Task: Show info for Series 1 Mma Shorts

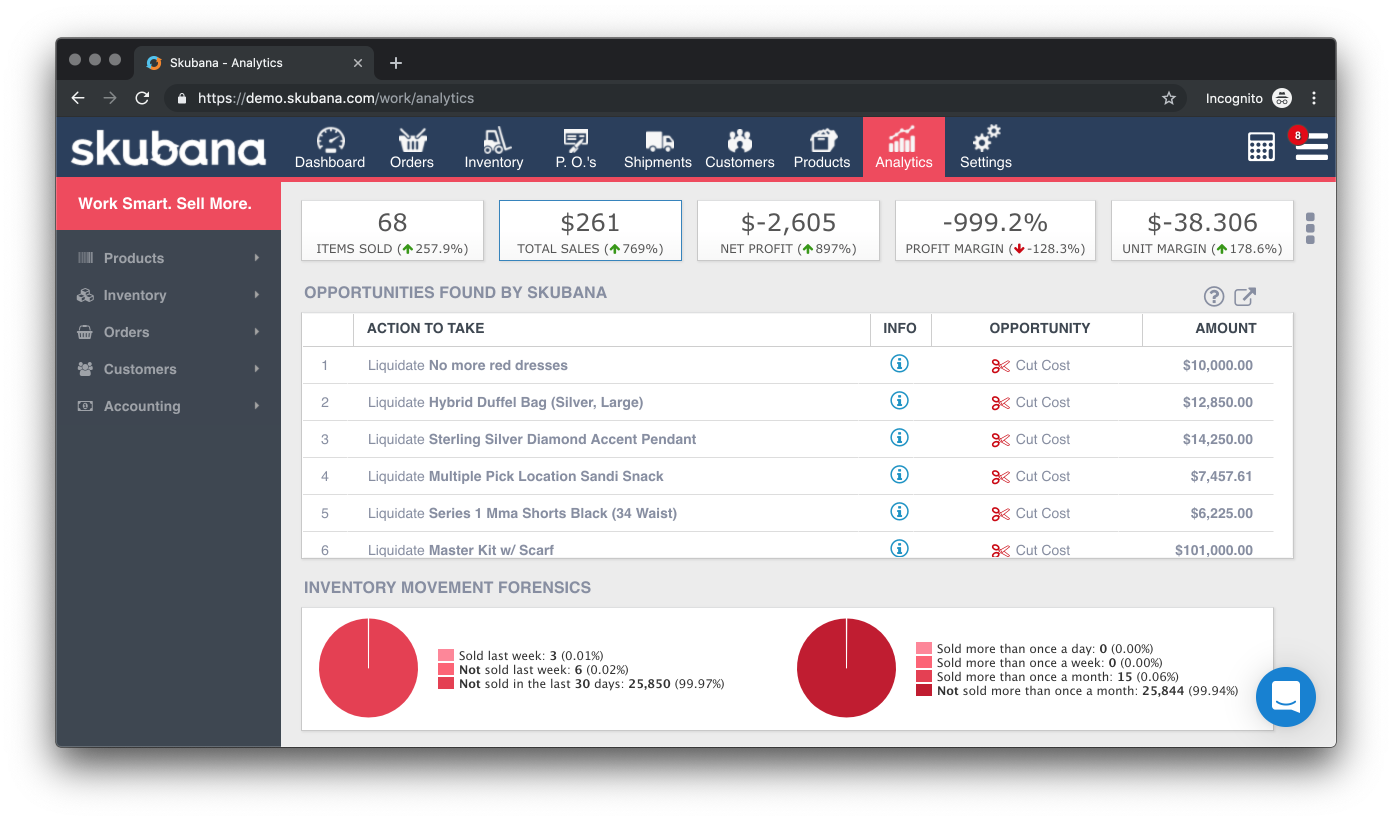Action: click(x=899, y=512)
